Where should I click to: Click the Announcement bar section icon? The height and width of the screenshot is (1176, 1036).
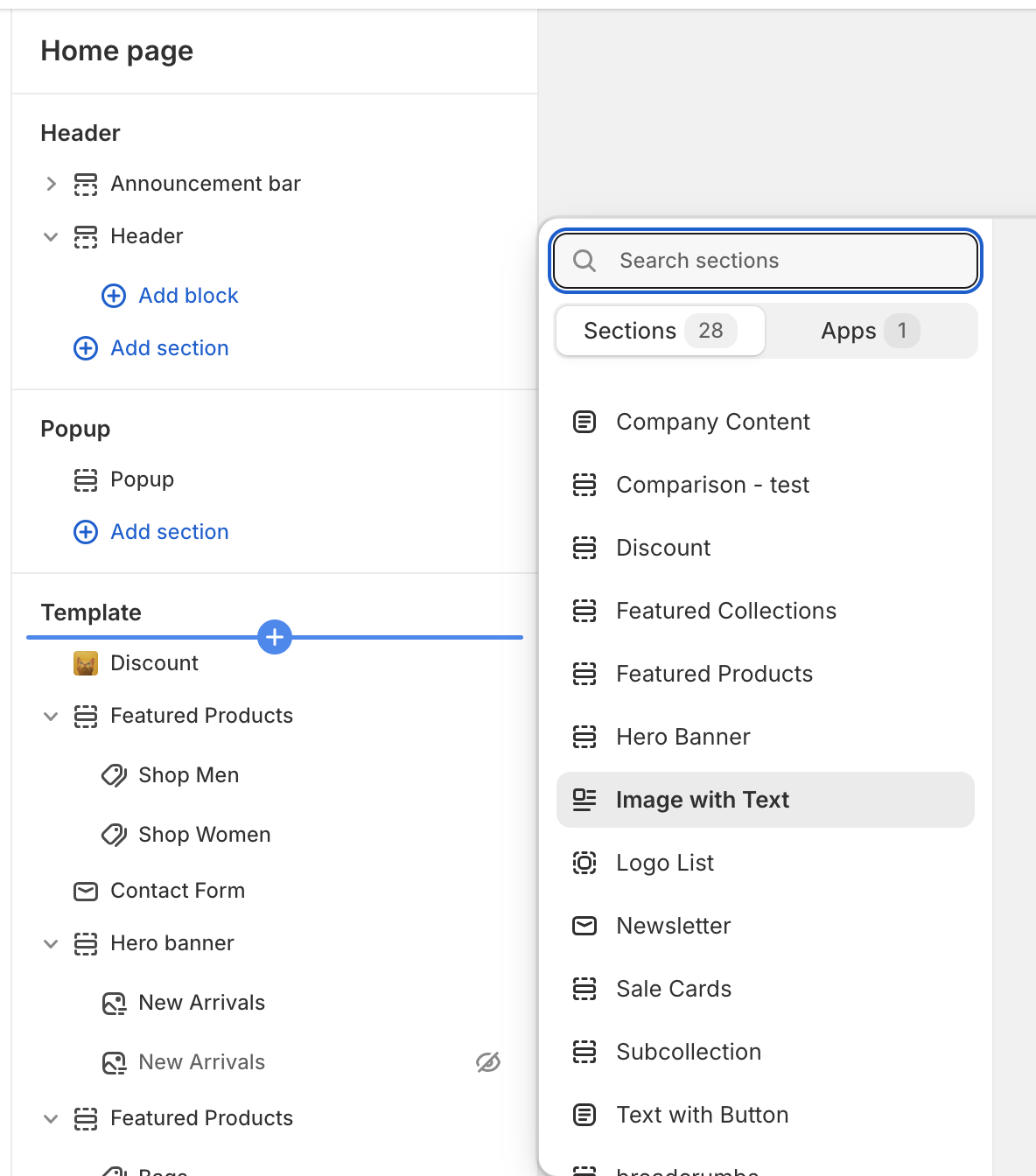(x=86, y=185)
